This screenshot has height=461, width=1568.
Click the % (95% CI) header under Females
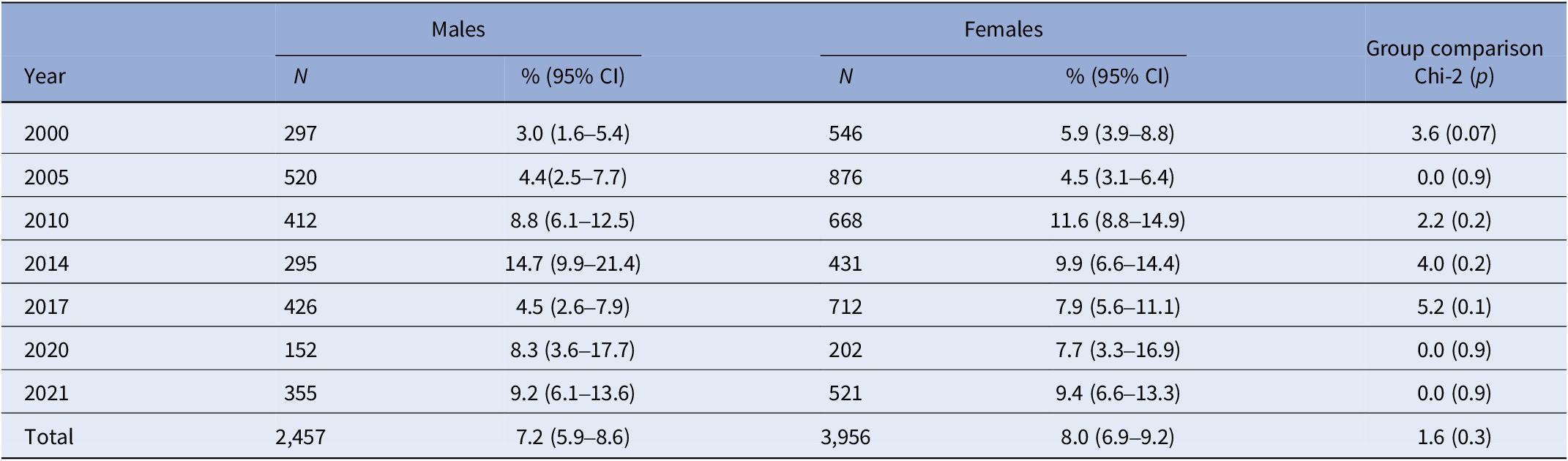pos(1117,76)
